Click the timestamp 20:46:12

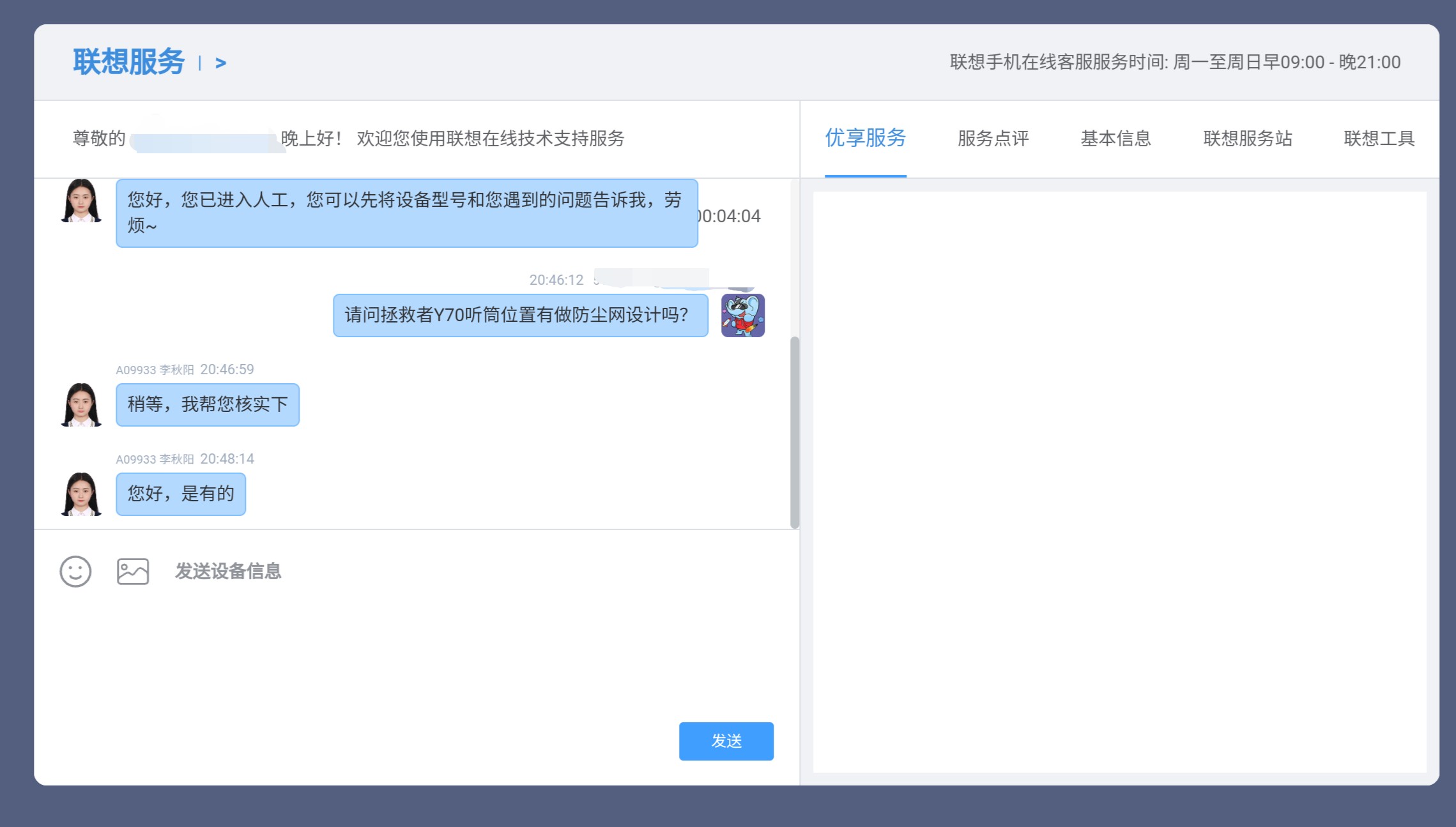point(556,280)
